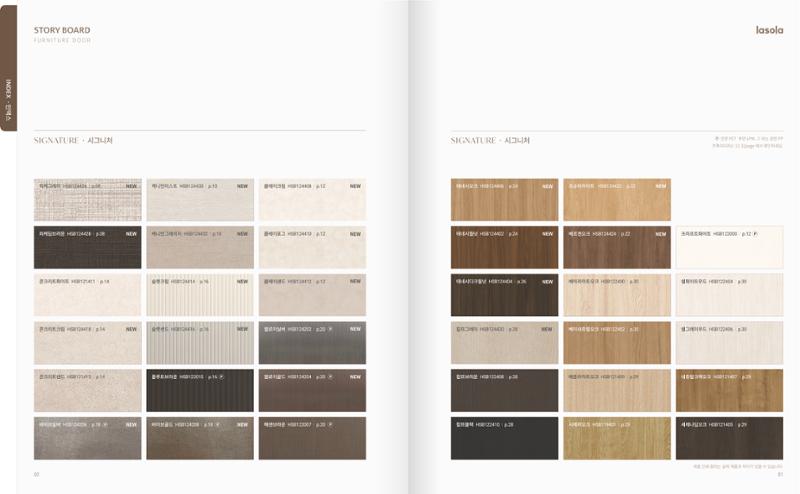Screen dimensions: 800x494
Task: Click the footnote text under the right page swatches
Action: (x=737, y=466)
